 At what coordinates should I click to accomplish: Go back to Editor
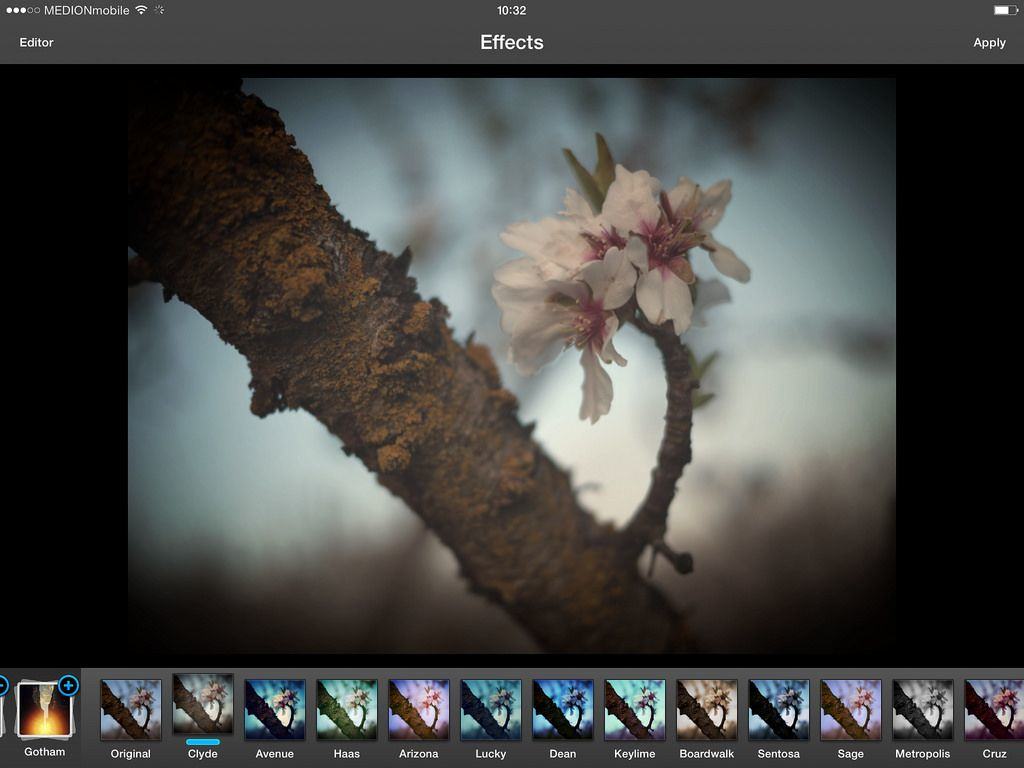tap(36, 43)
